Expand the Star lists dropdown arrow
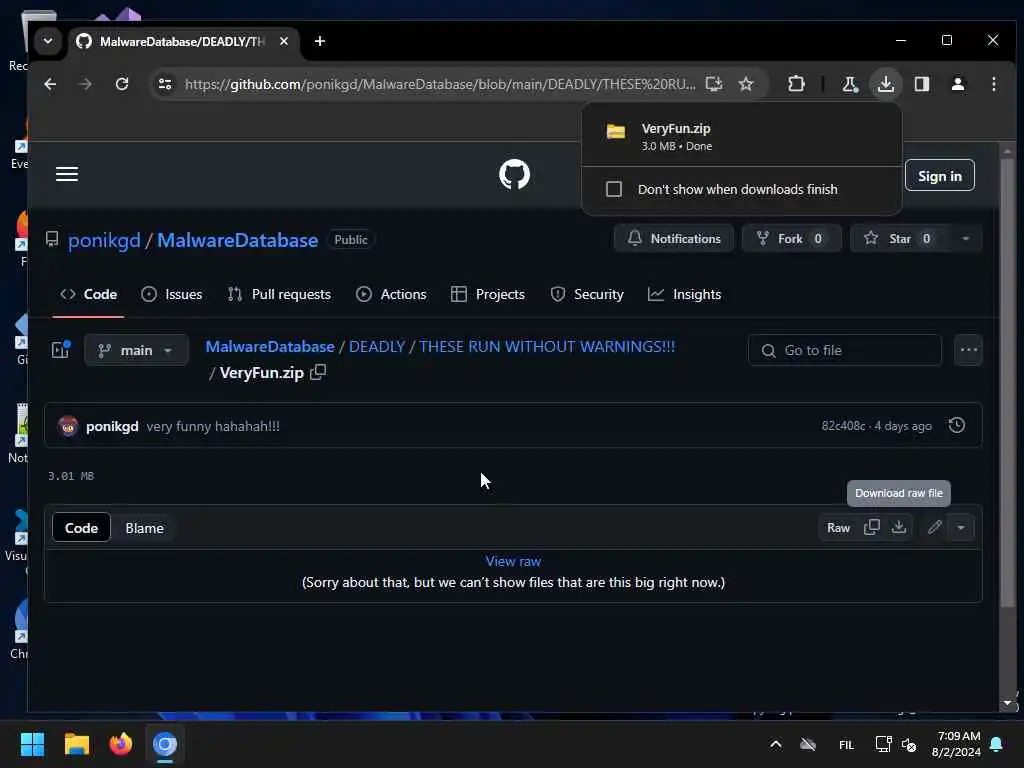1024x768 pixels. tap(965, 239)
